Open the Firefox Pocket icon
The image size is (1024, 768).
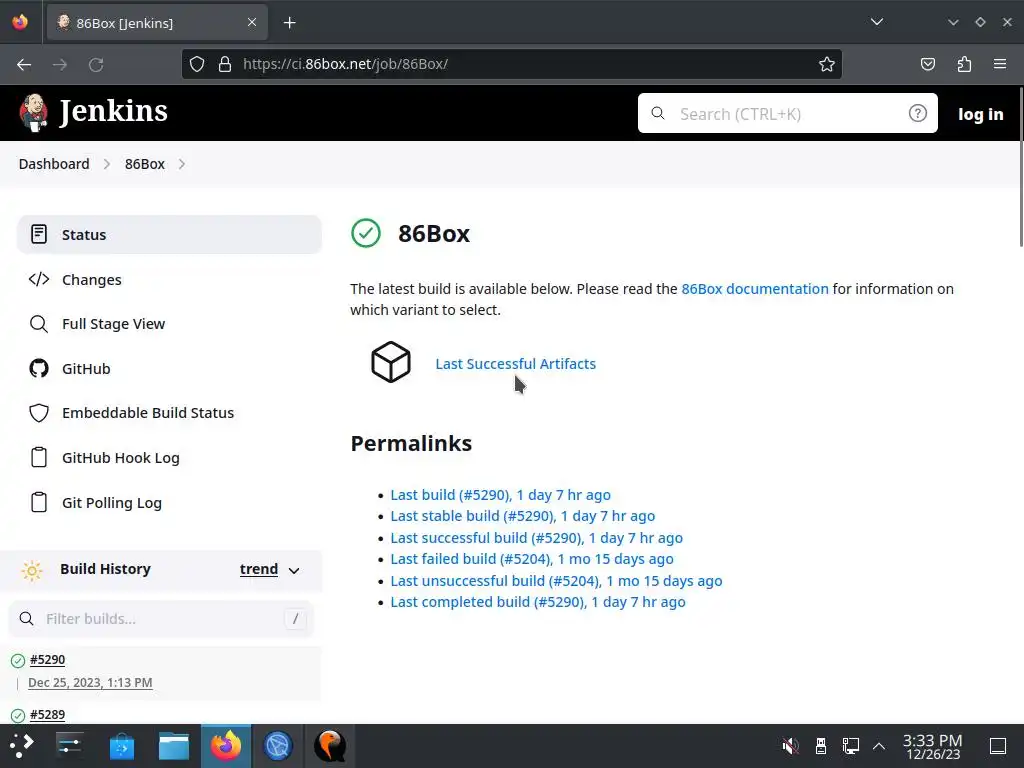927,64
